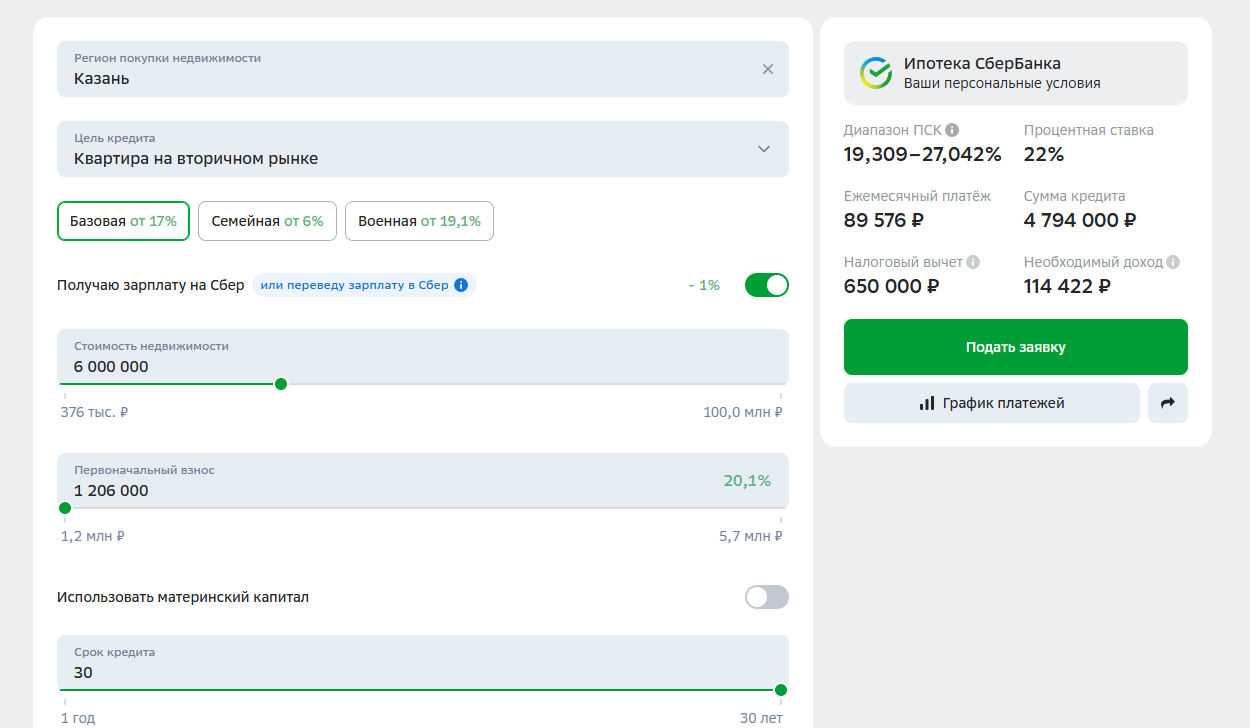1250x728 pixels.
Task: Click the 1 год minimum term label
Action: (78, 718)
